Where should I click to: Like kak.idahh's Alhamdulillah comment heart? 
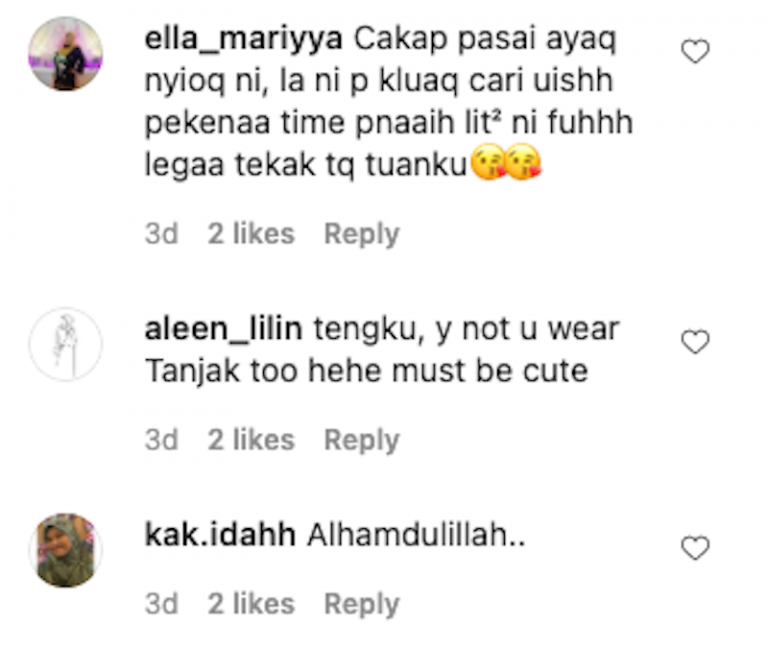click(x=696, y=548)
